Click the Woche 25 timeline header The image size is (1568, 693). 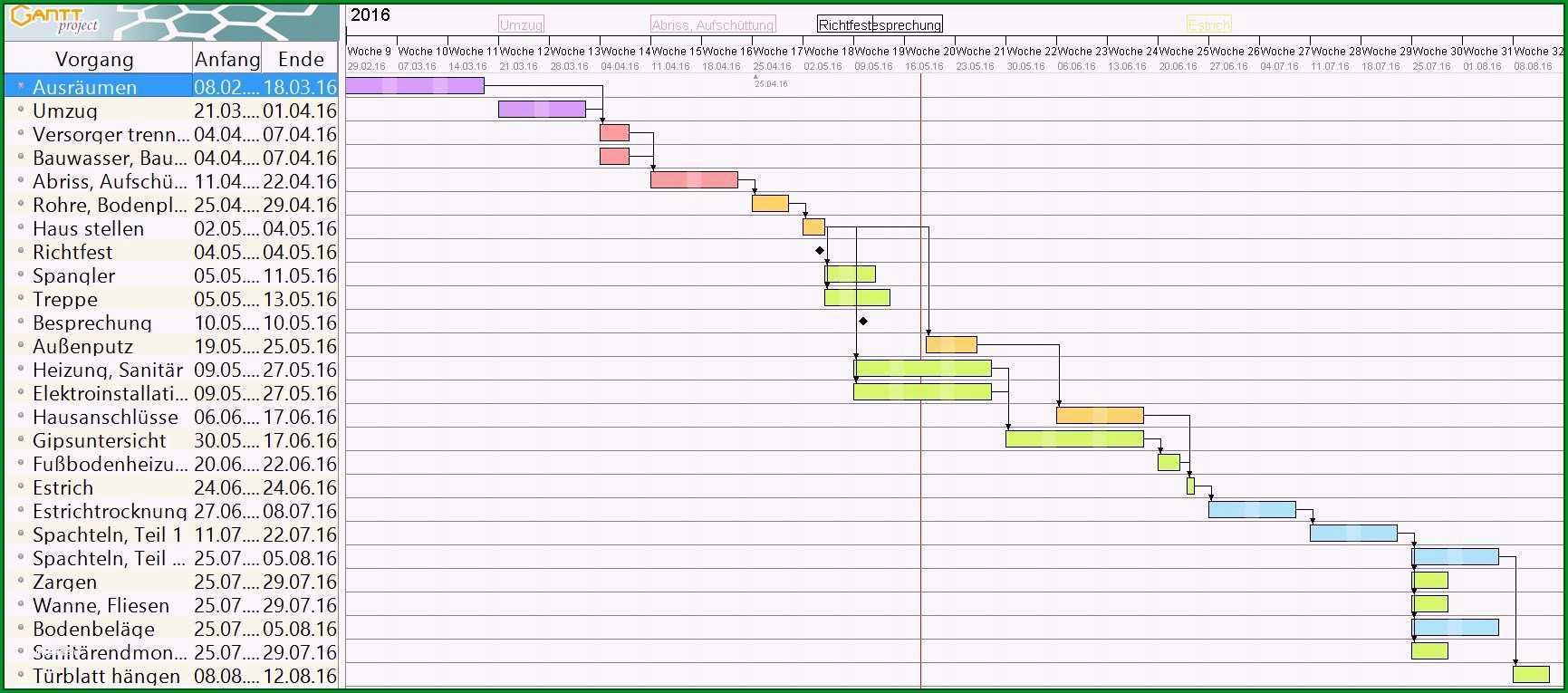click(x=1184, y=52)
